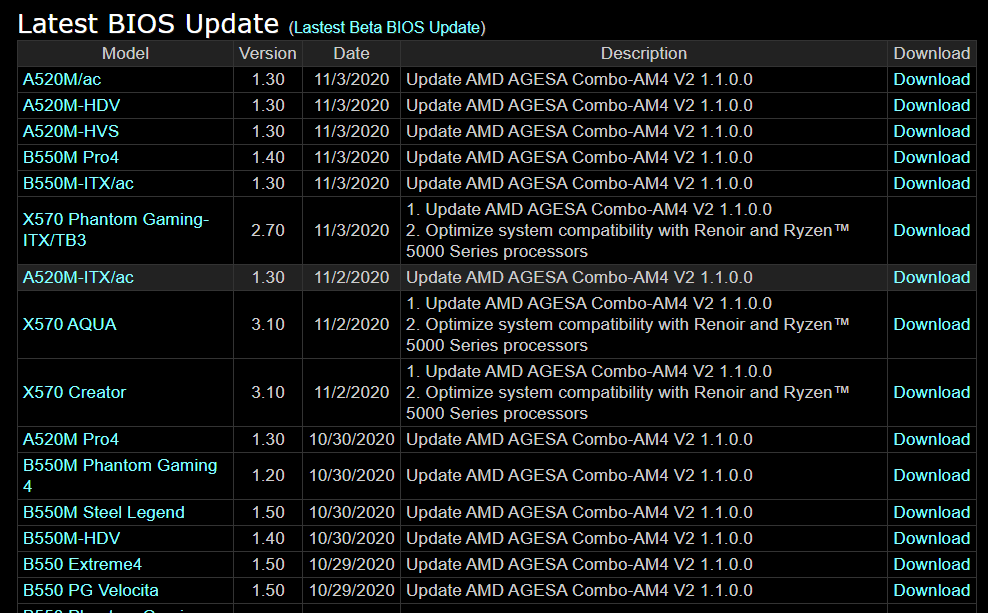This screenshot has width=988, height=613.
Task: Select version 2.70 cell for X570 Phantom Gaming
Action: click(268, 230)
